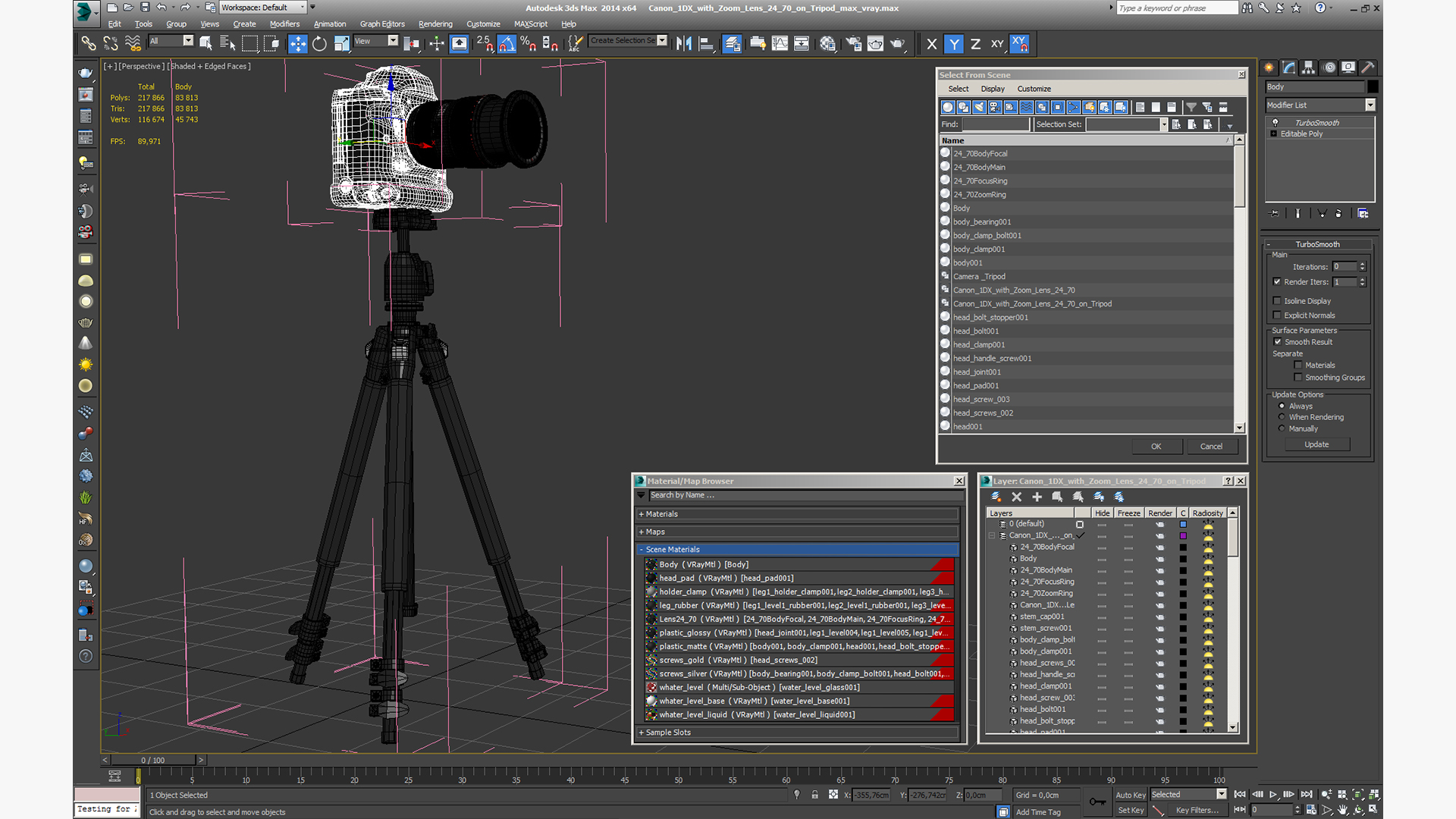The width and height of the screenshot is (1456, 819).
Task: Expand the Sample Slots group
Action: click(x=799, y=733)
